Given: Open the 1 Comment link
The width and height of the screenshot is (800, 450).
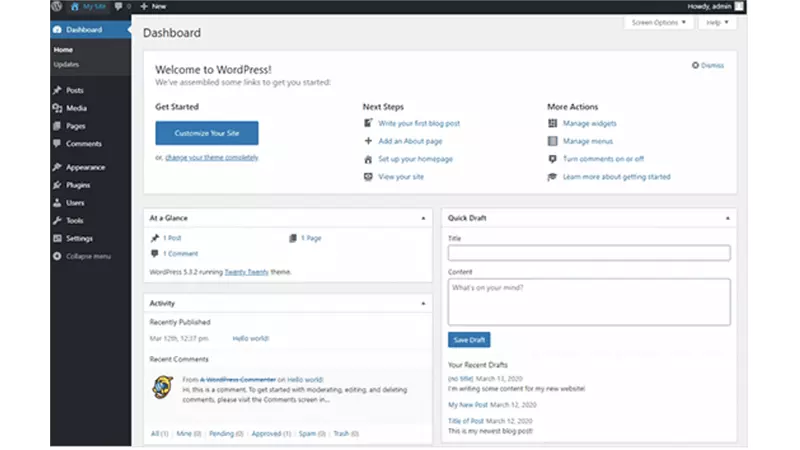Looking at the screenshot, I should pos(180,254).
